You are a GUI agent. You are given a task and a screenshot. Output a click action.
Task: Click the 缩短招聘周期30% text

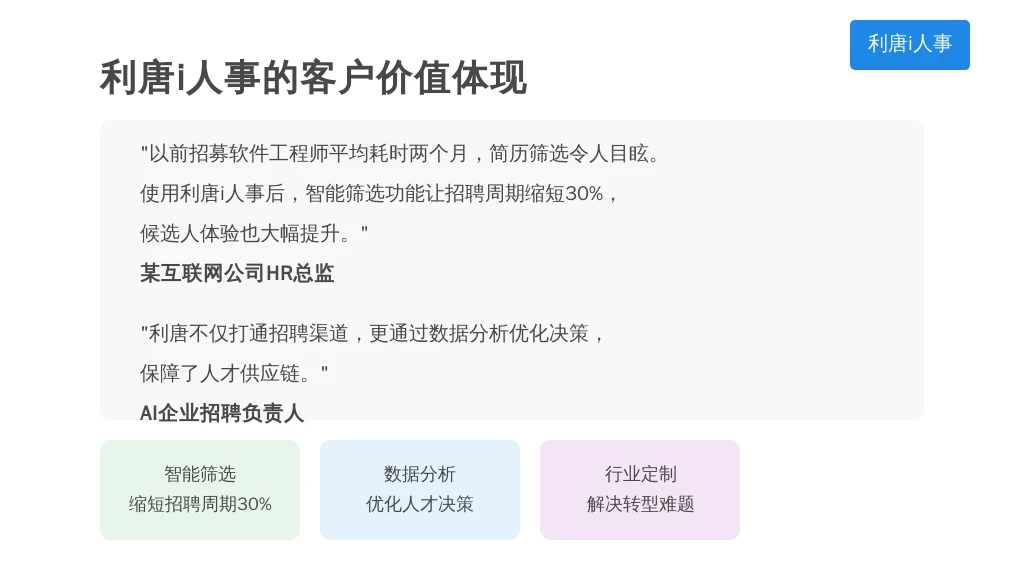pos(200,504)
